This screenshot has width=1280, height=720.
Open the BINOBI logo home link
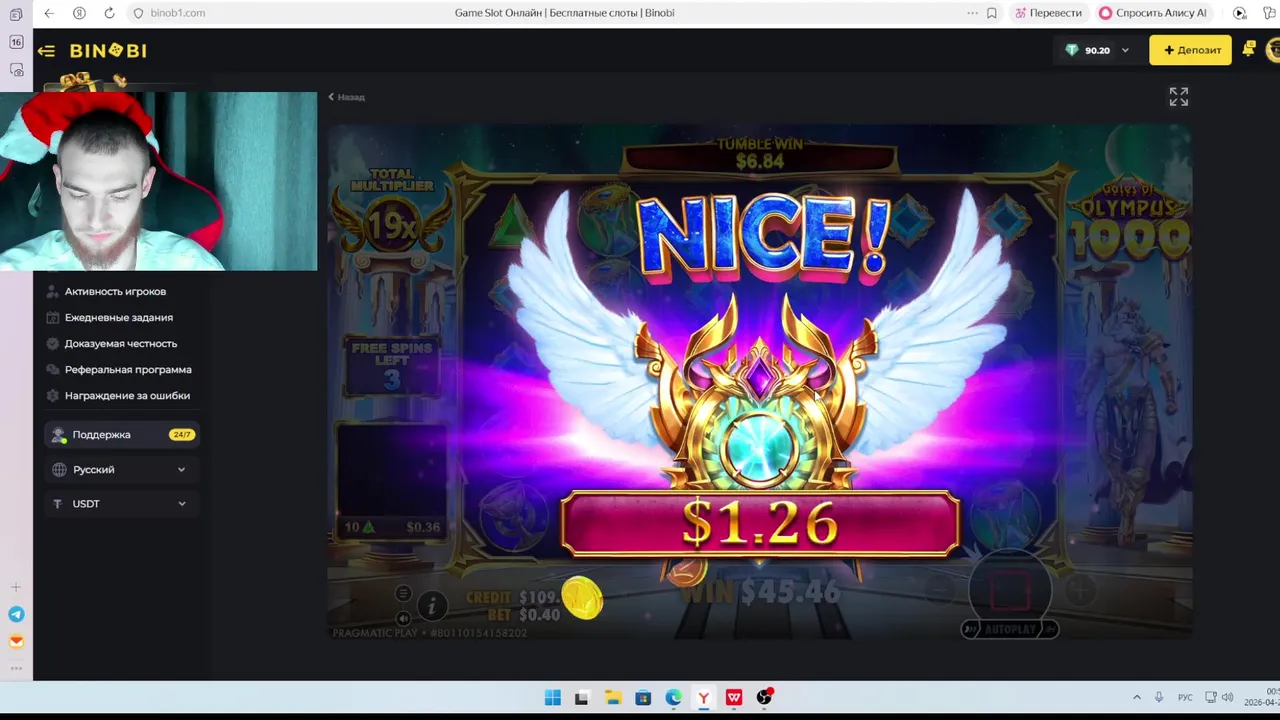pos(108,50)
